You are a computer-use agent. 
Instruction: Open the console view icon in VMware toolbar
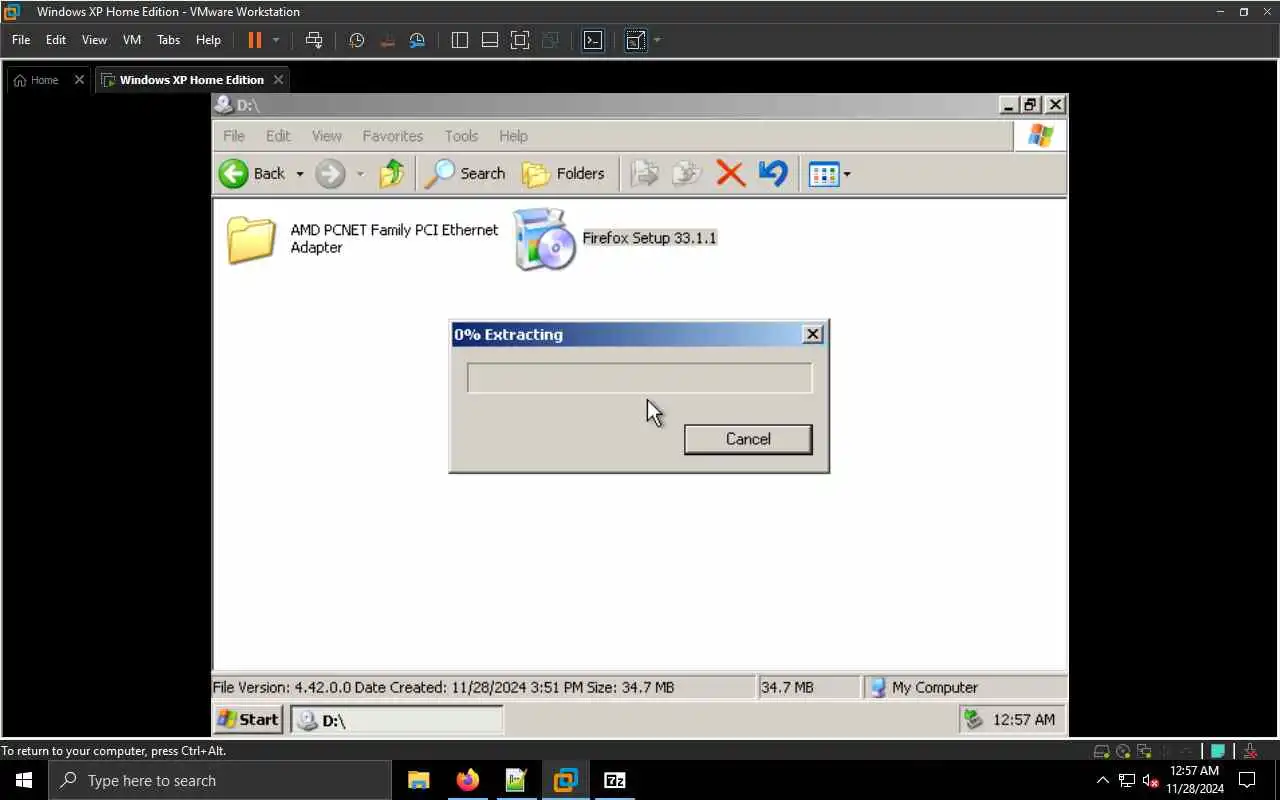[593, 40]
